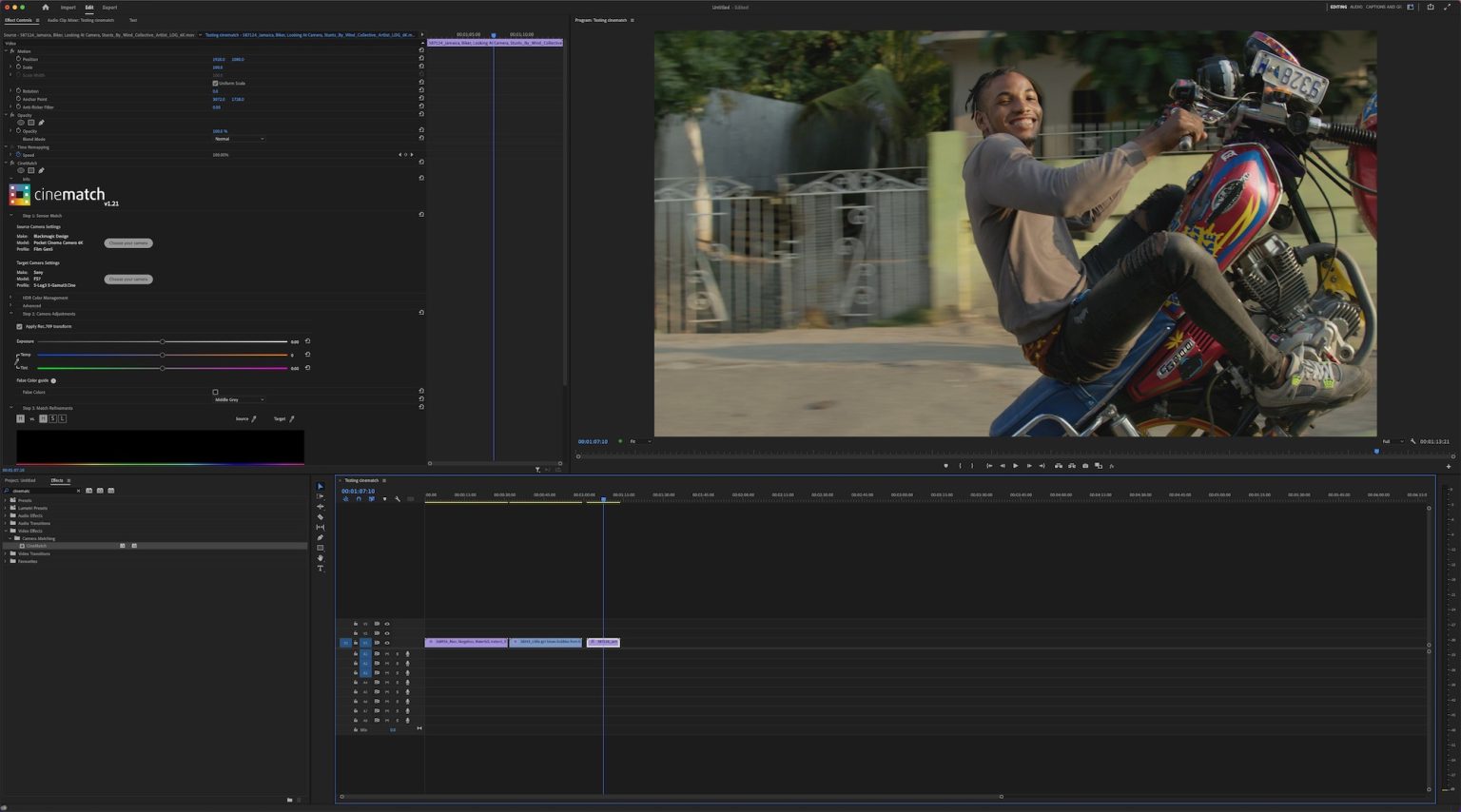Pick the Pen tool in the tools panel

(320, 538)
